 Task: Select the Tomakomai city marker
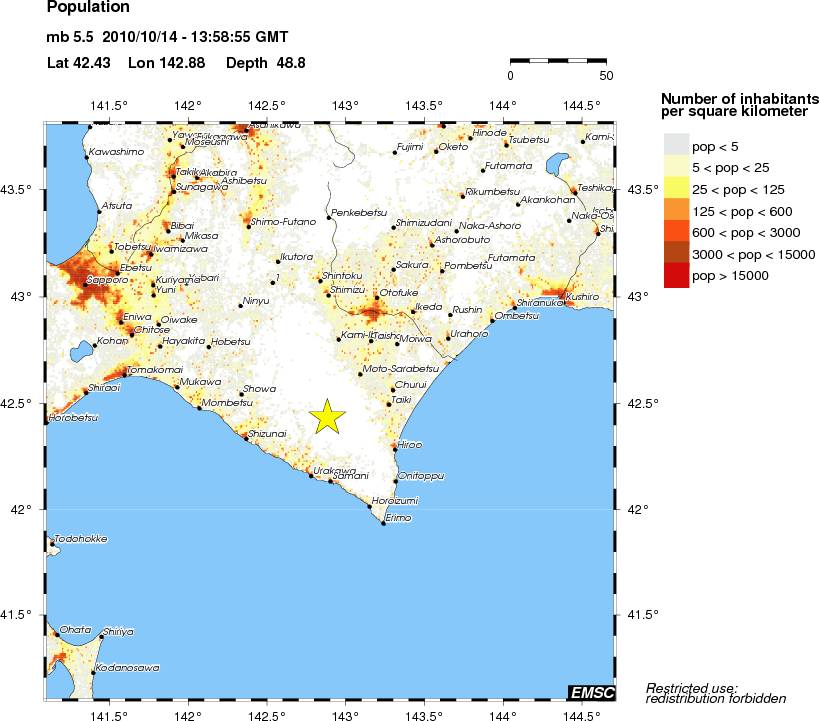pos(124,376)
